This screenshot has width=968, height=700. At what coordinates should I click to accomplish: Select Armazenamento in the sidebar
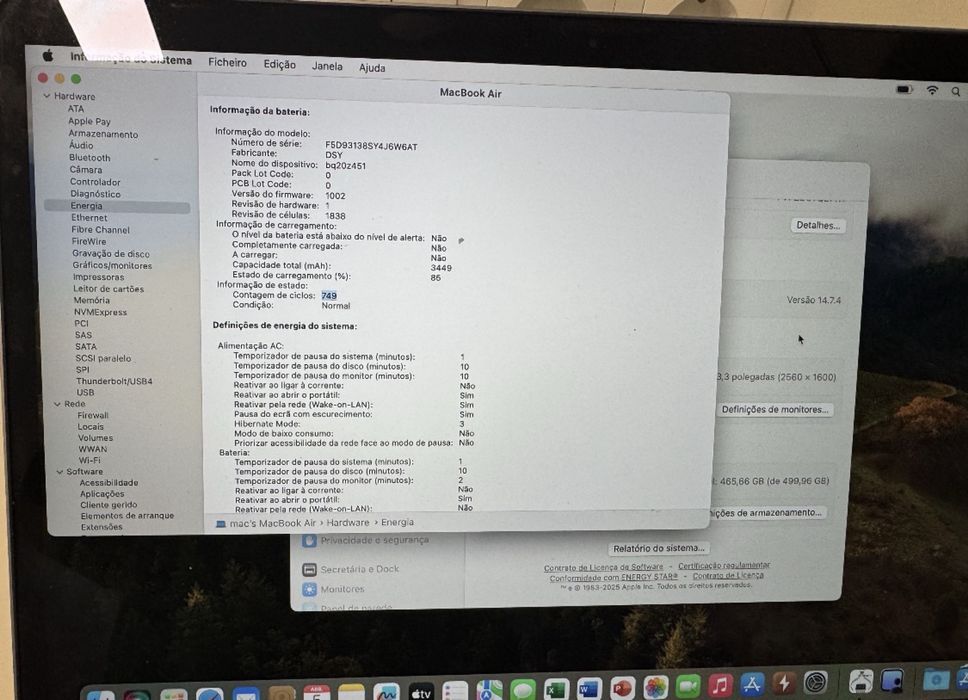[103, 134]
